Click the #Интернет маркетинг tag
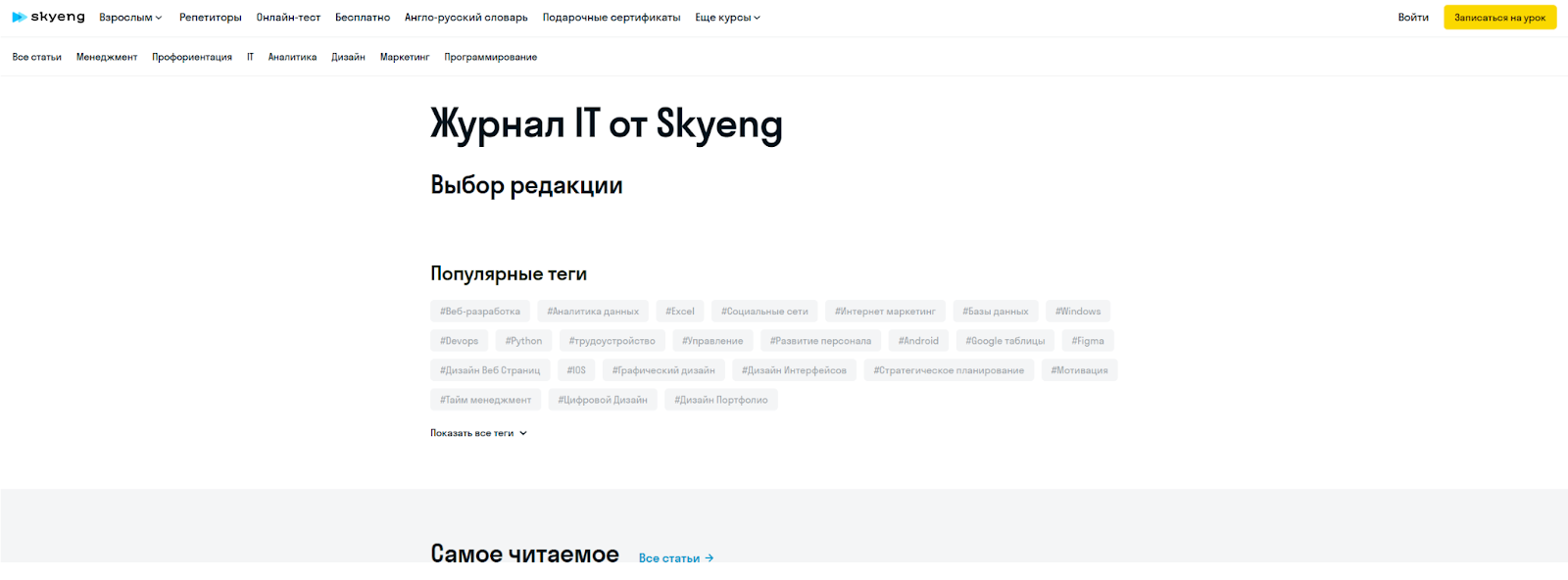This screenshot has height=580, width=1568. click(x=885, y=312)
